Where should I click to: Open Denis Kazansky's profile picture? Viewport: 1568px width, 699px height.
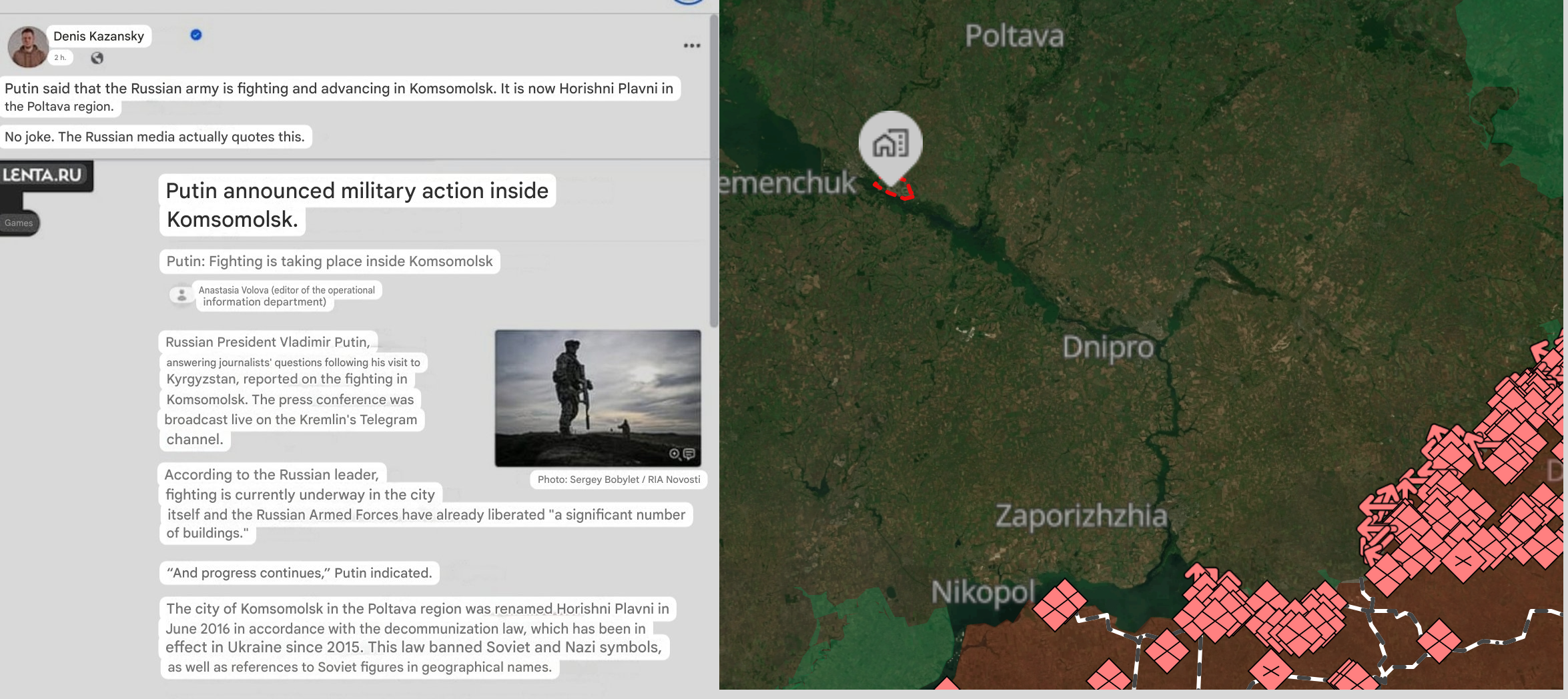27,47
